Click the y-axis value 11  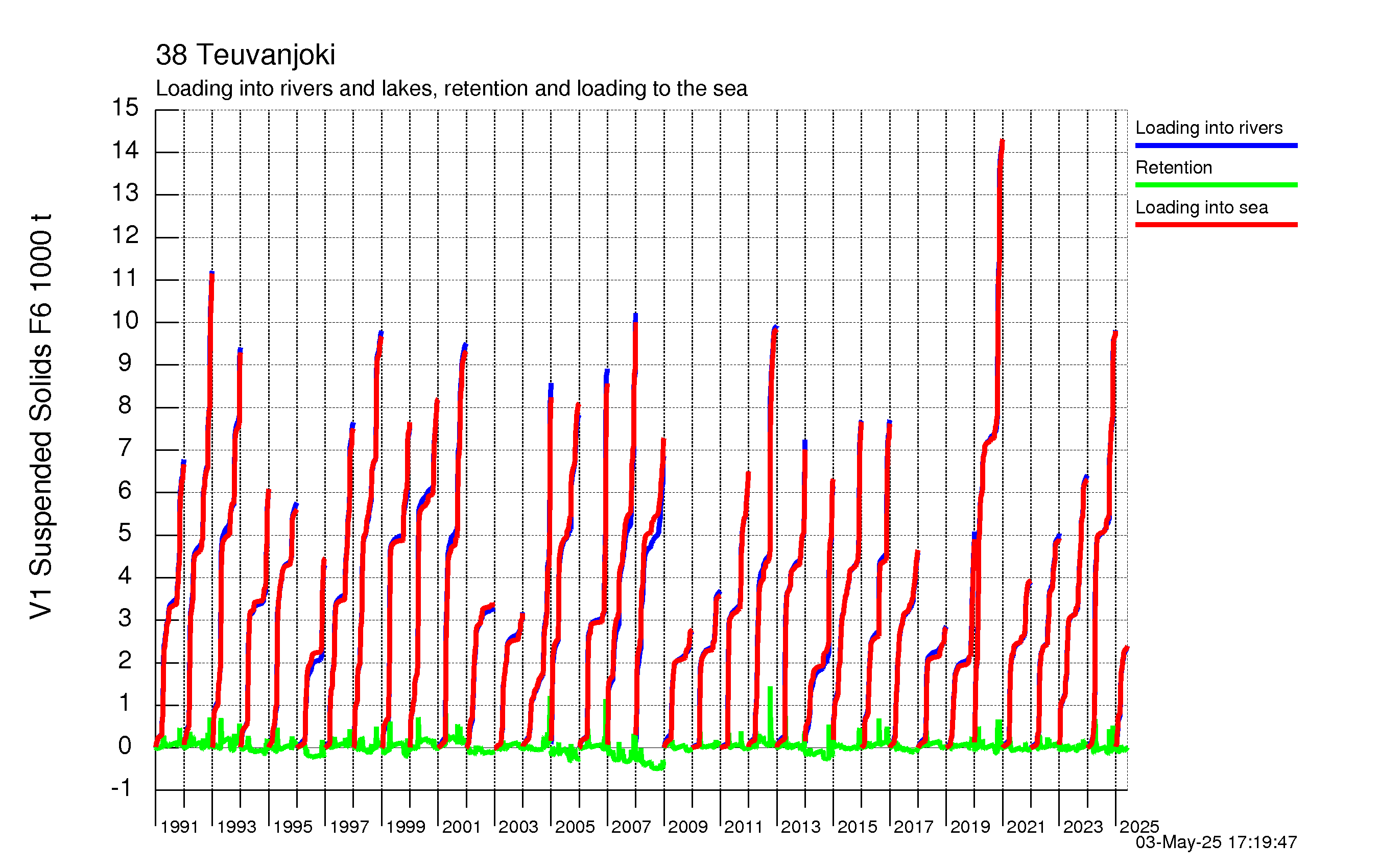(125, 278)
